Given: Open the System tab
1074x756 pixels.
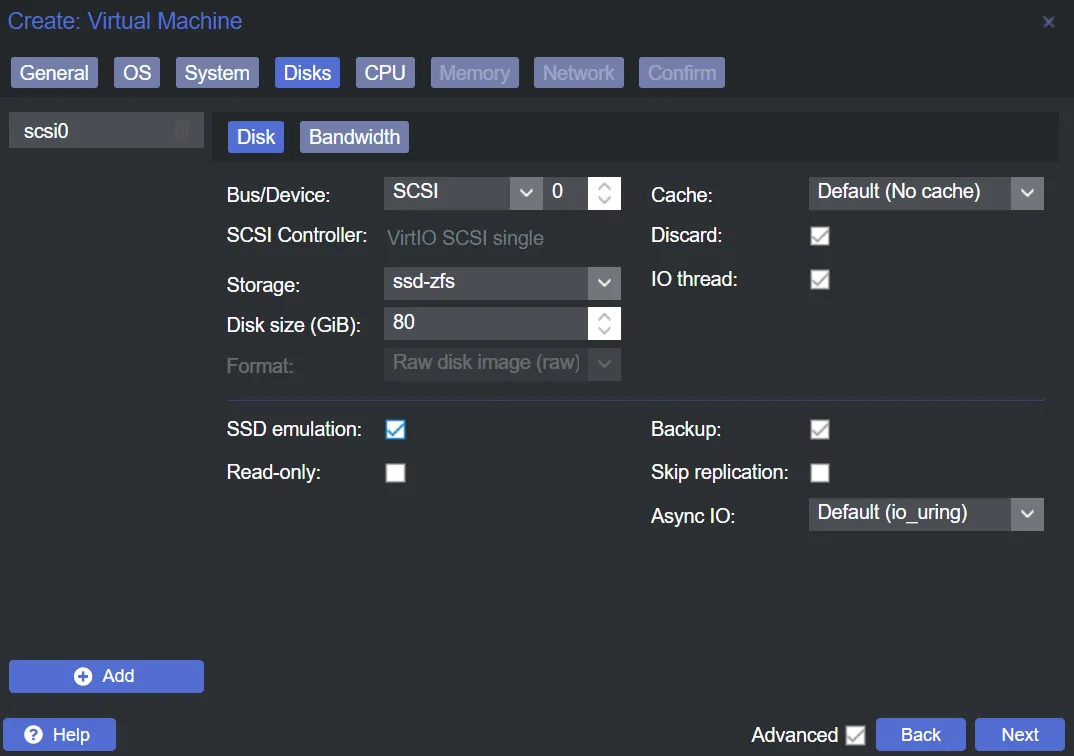Looking at the screenshot, I should point(217,73).
